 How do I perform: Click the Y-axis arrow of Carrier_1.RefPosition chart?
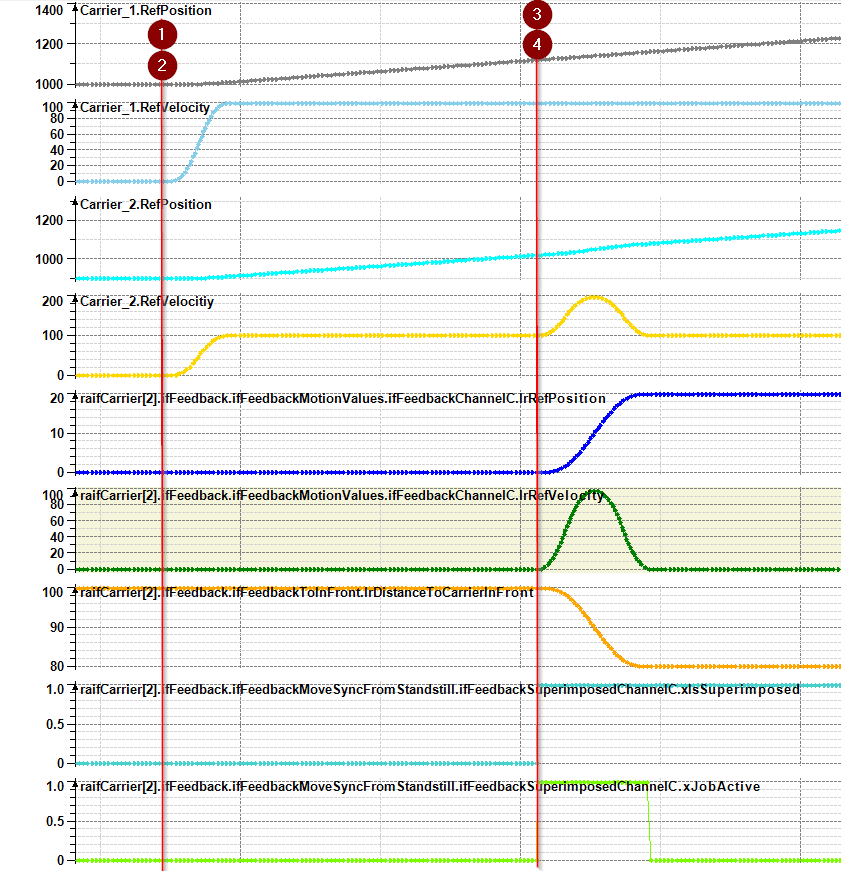pos(73,8)
